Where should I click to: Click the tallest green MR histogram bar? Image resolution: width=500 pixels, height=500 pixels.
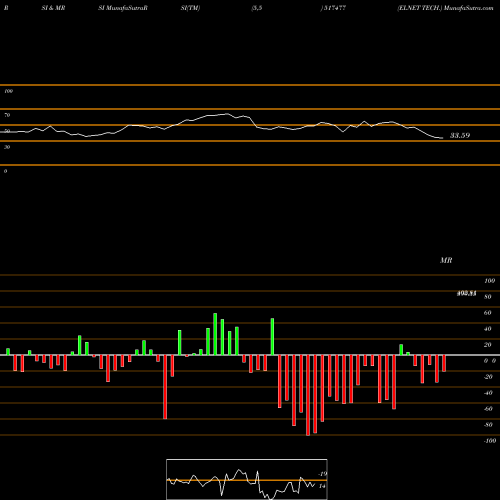[x=215, y=334]
